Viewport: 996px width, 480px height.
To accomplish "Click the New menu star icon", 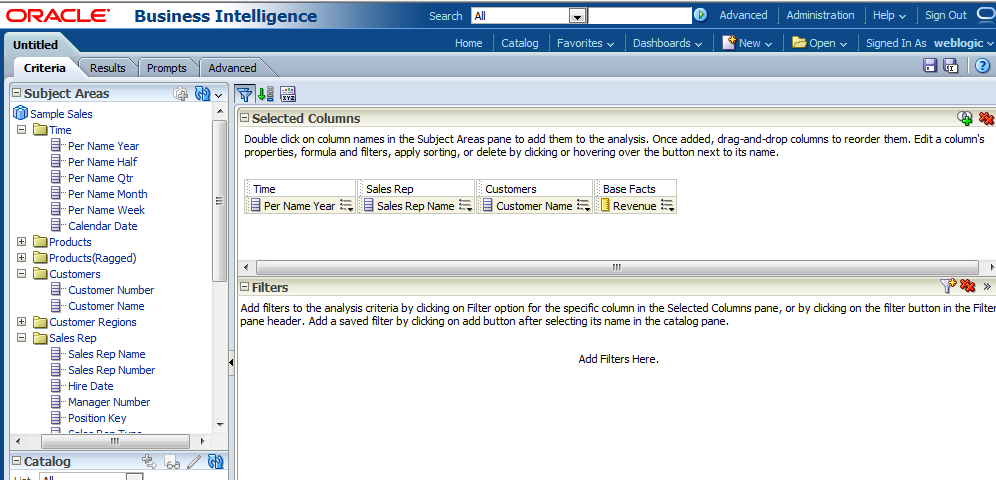I will tap(729, 43).
